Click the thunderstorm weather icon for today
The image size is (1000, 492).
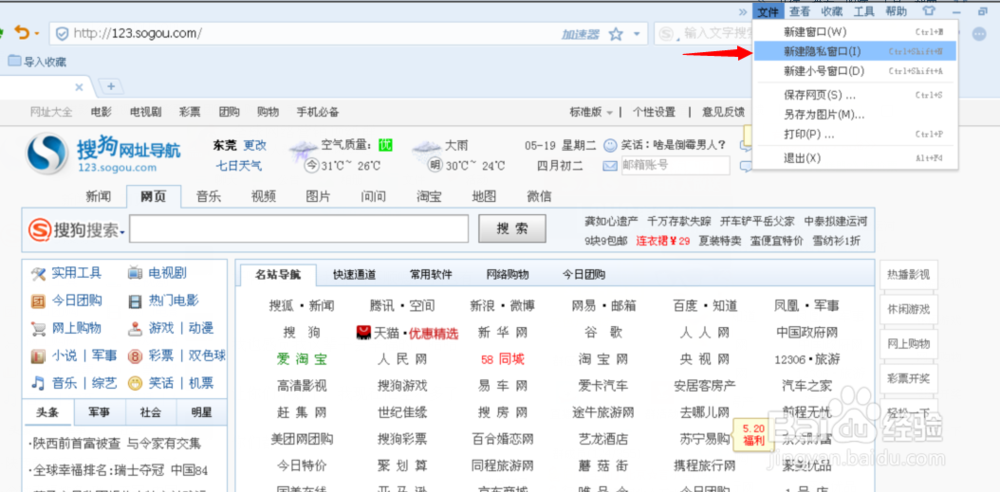coord(302,151)
